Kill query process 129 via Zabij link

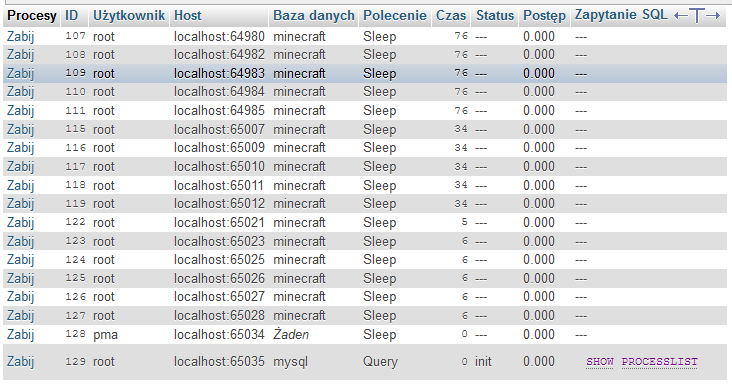[21, 362]
